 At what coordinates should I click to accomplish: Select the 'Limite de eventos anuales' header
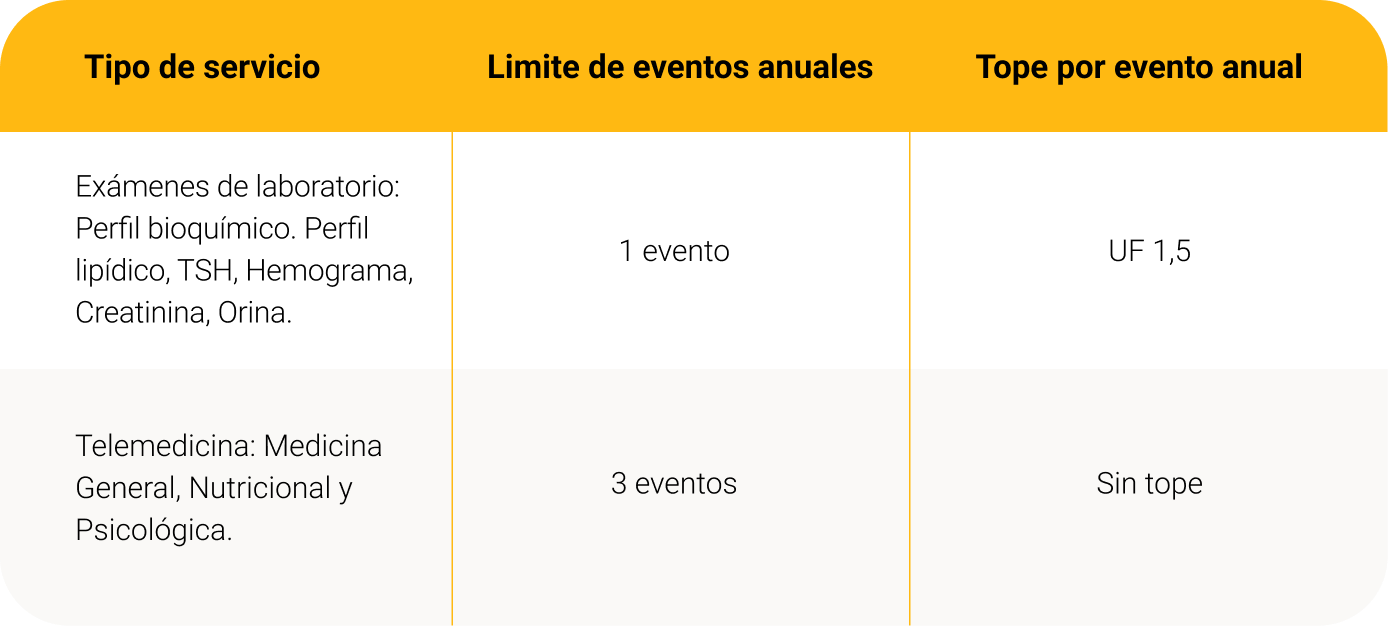[x=680, y=67]
